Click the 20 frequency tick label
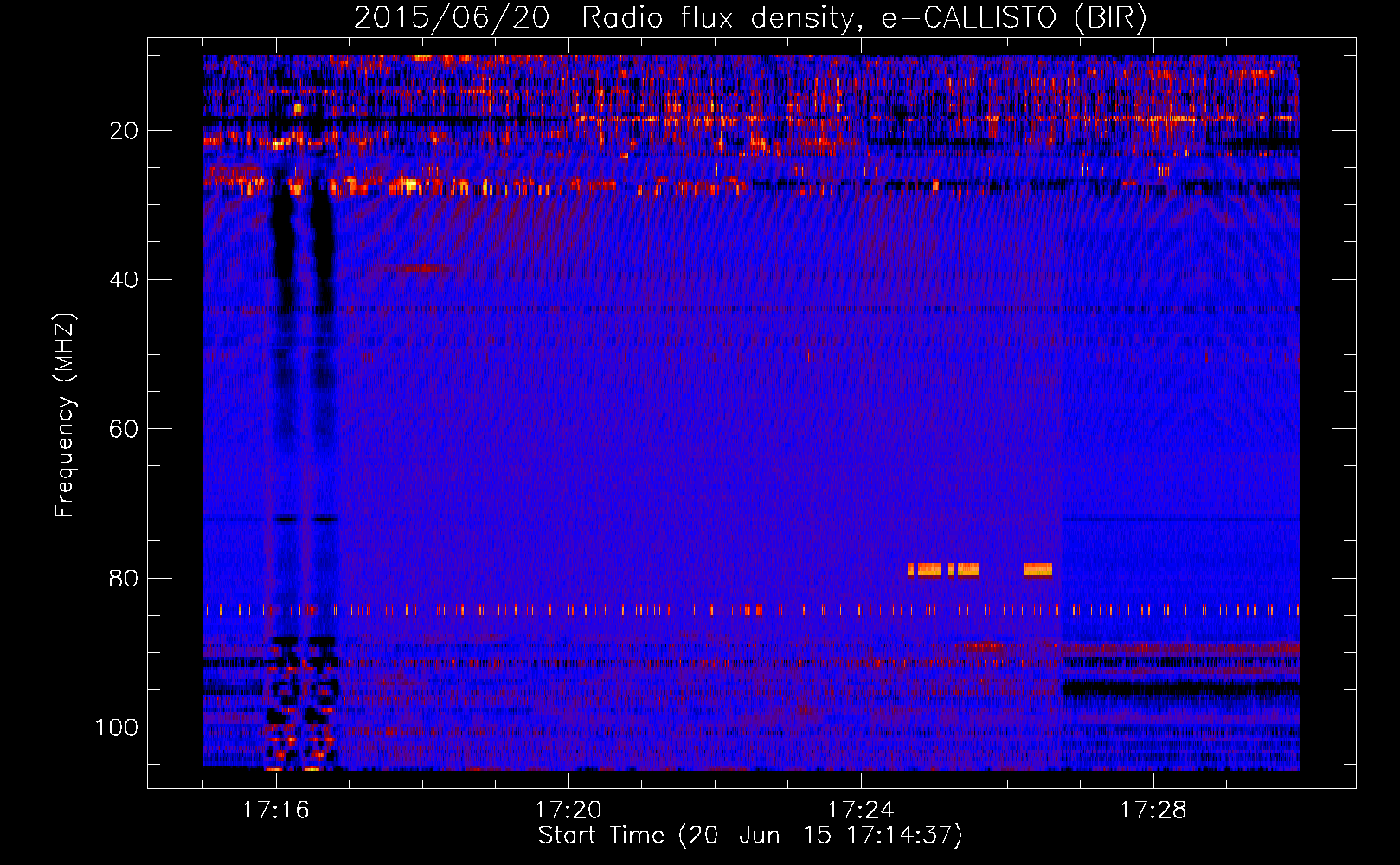 124,131
